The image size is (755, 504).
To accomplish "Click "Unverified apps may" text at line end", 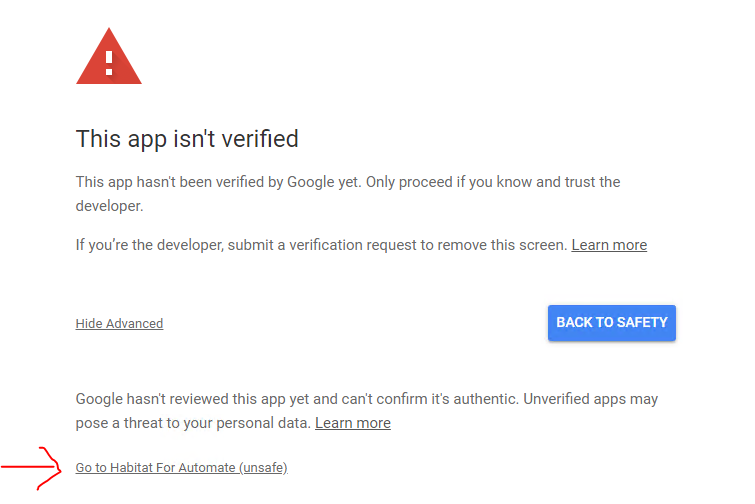I will (590, 399).
